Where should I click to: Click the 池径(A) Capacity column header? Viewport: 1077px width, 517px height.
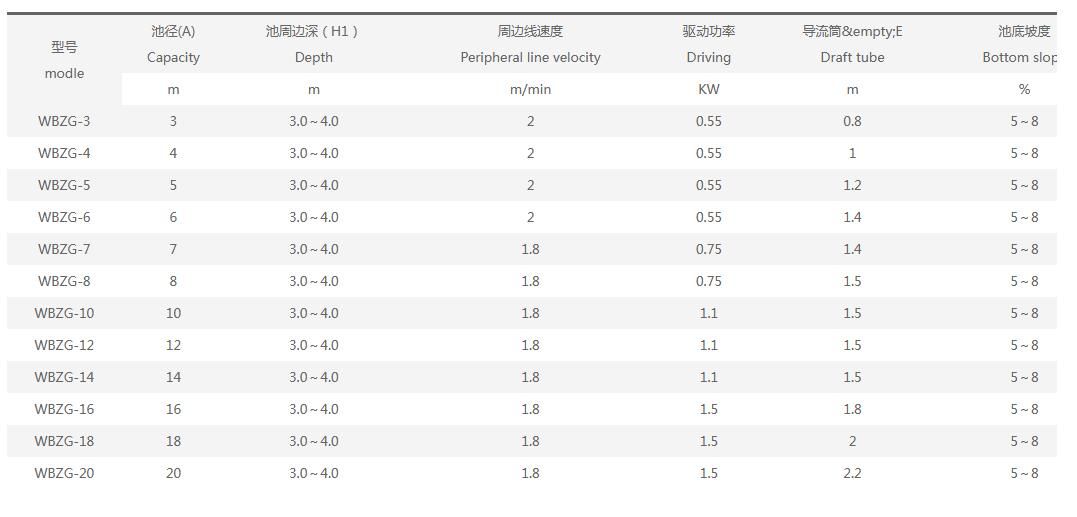pos(173,44)
